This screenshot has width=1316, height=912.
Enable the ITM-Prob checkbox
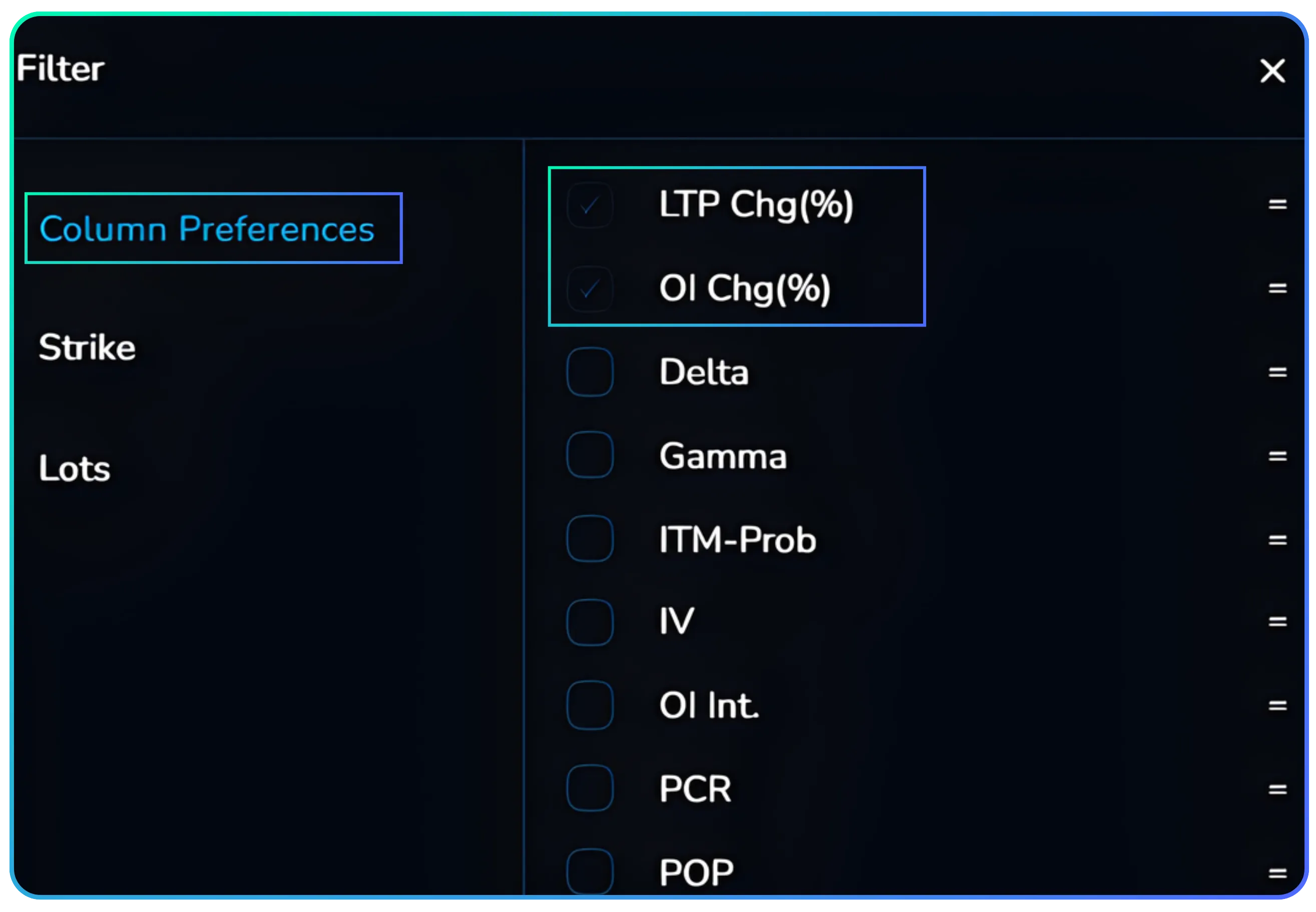pos(590,539)
